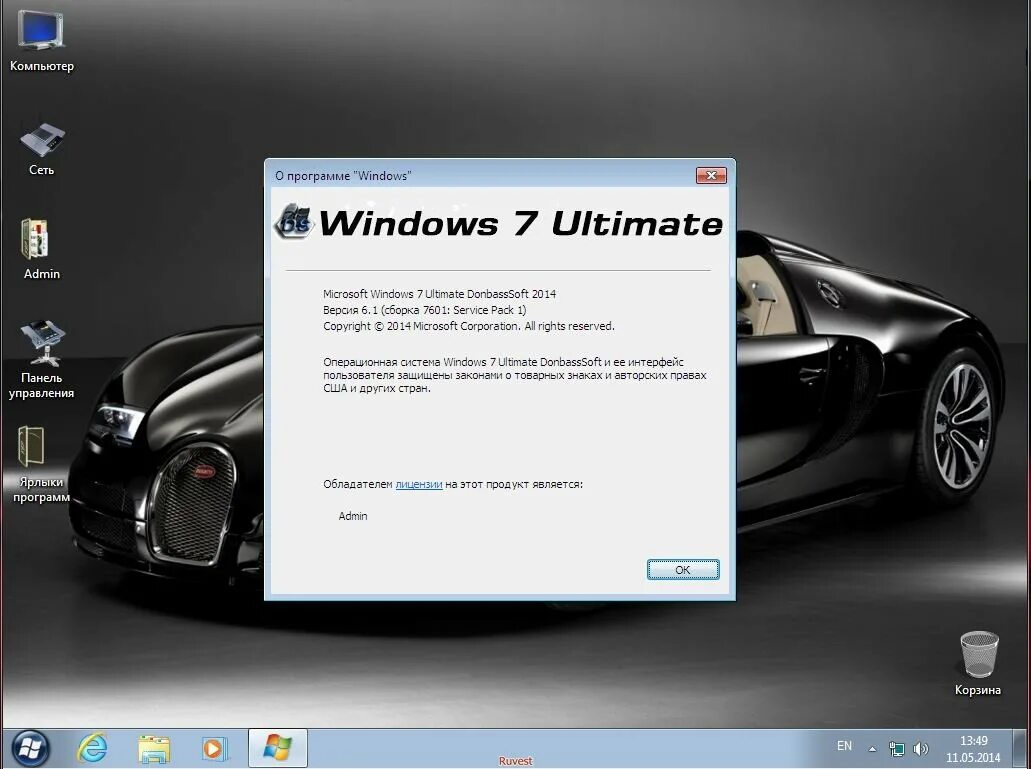Switch the EN input language indicator

(x=844, y=746)
